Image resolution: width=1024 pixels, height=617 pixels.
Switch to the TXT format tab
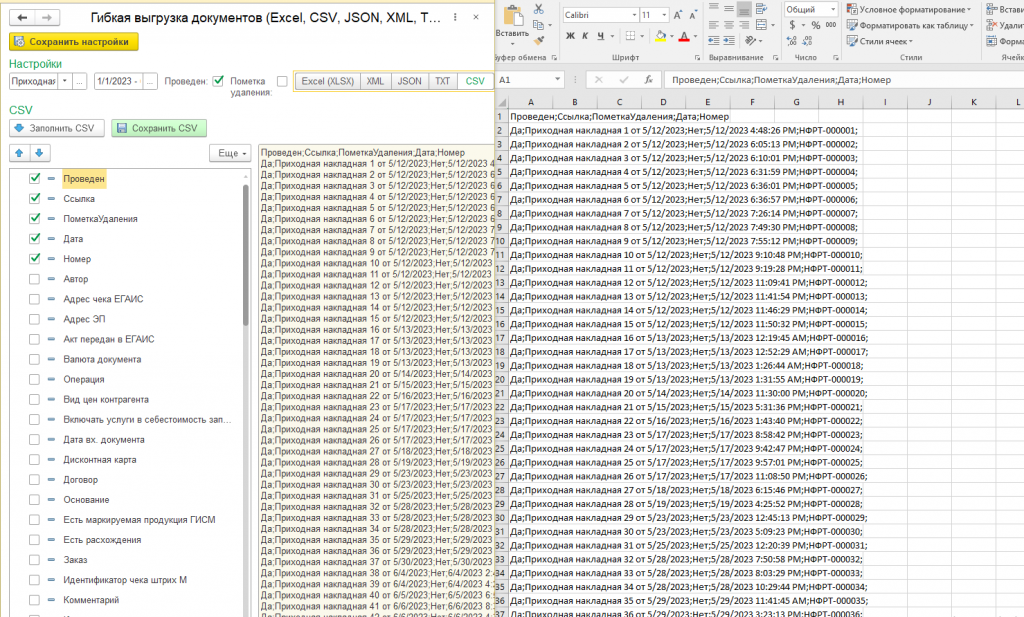[443, 81]
